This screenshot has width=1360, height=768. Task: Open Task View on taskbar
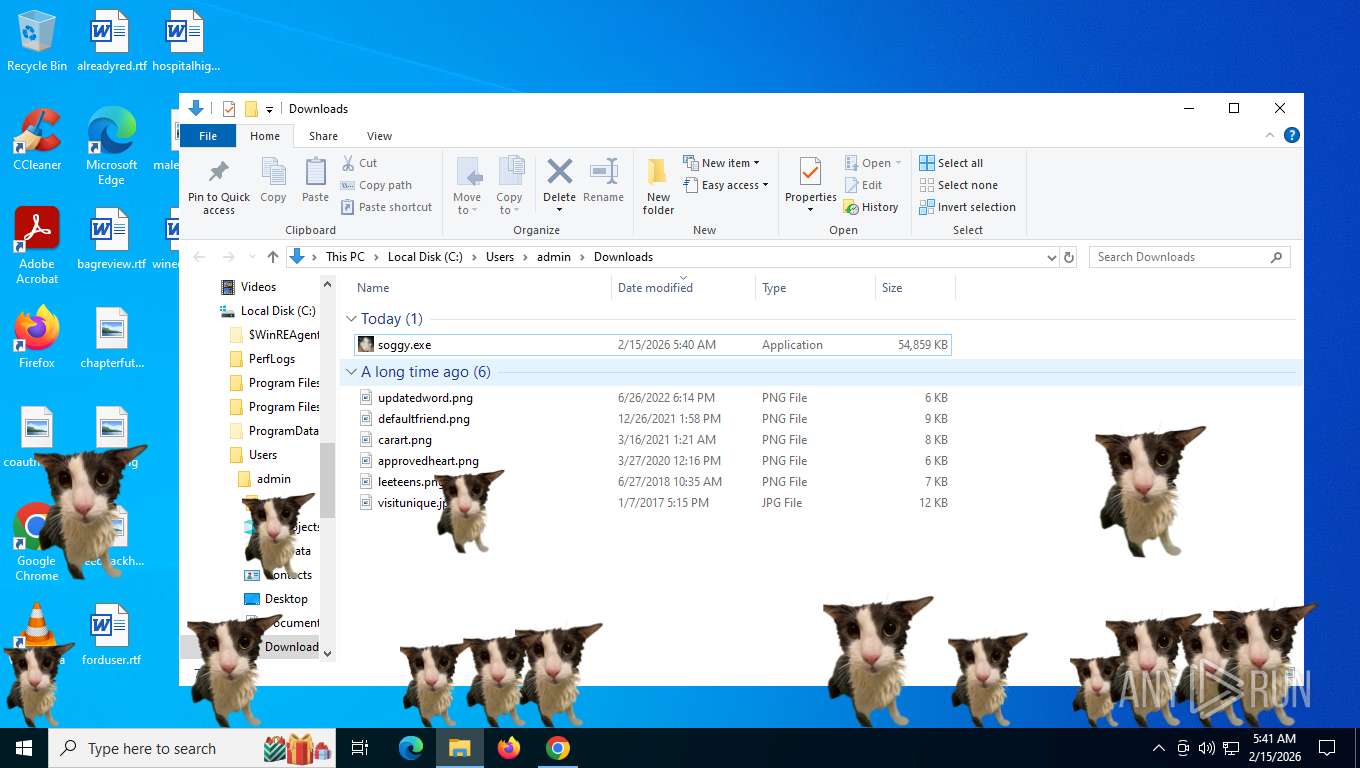click(x=360, y=748)
